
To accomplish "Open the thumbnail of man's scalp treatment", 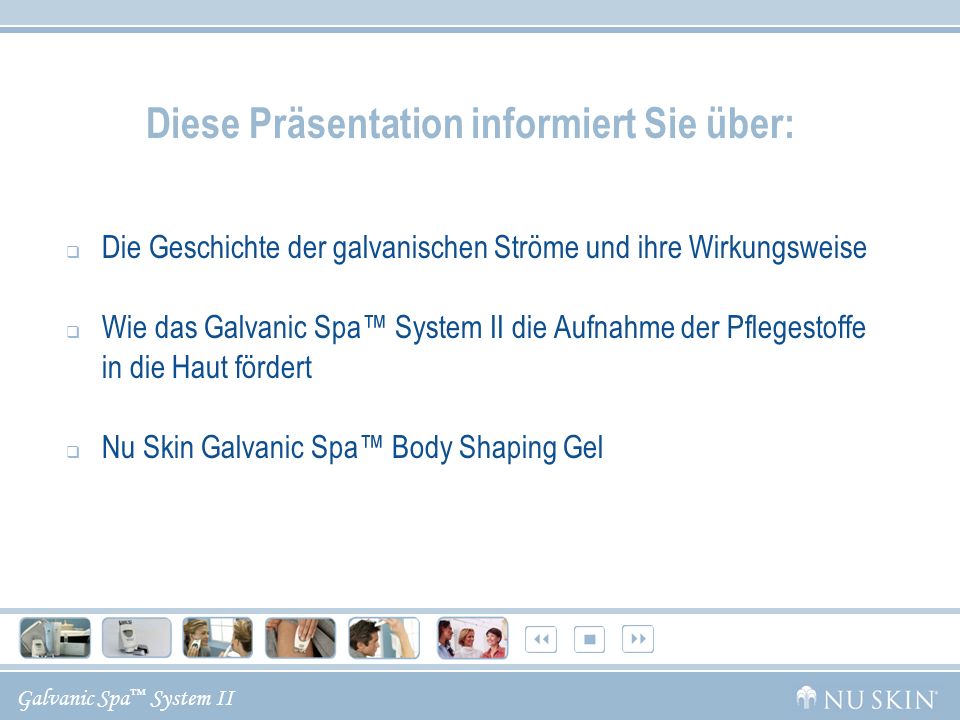I will [384, 638].
